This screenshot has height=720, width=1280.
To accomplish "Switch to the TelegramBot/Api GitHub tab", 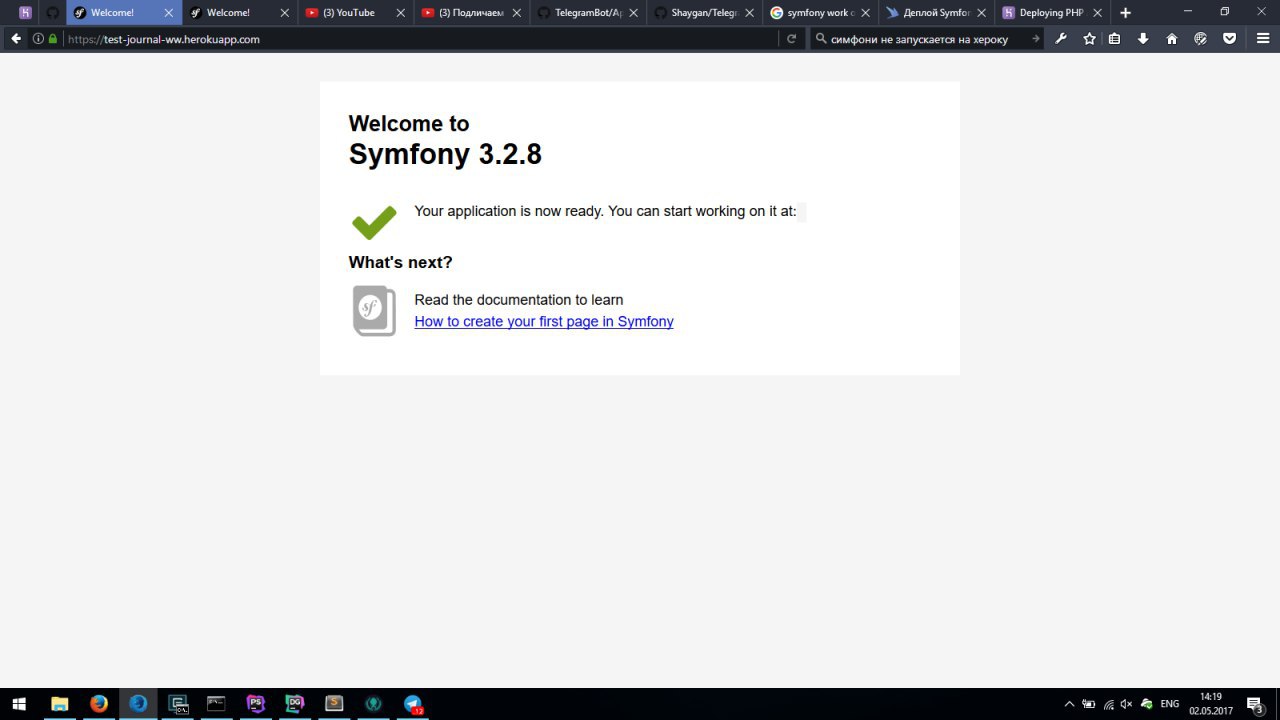I will click(x=588, y=13).
